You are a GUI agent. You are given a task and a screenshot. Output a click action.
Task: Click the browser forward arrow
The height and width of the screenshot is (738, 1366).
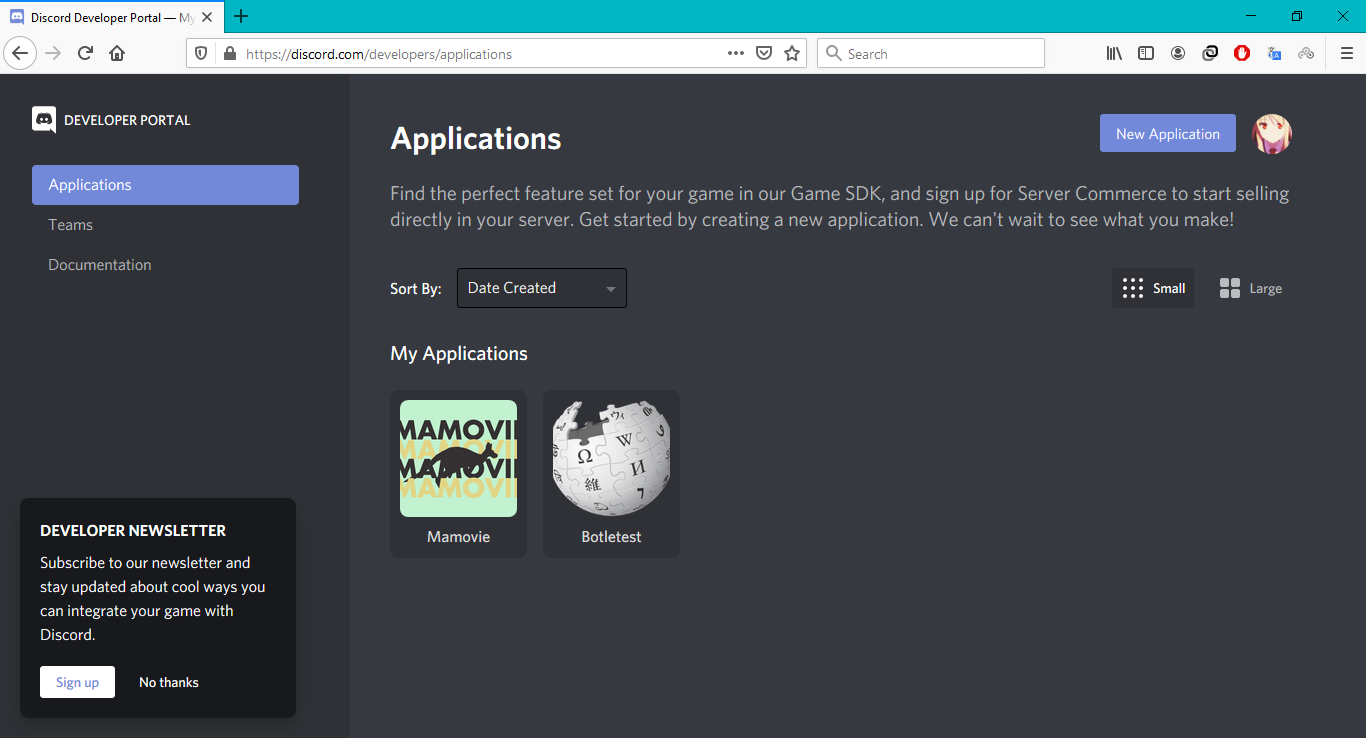tap(53, 53)
